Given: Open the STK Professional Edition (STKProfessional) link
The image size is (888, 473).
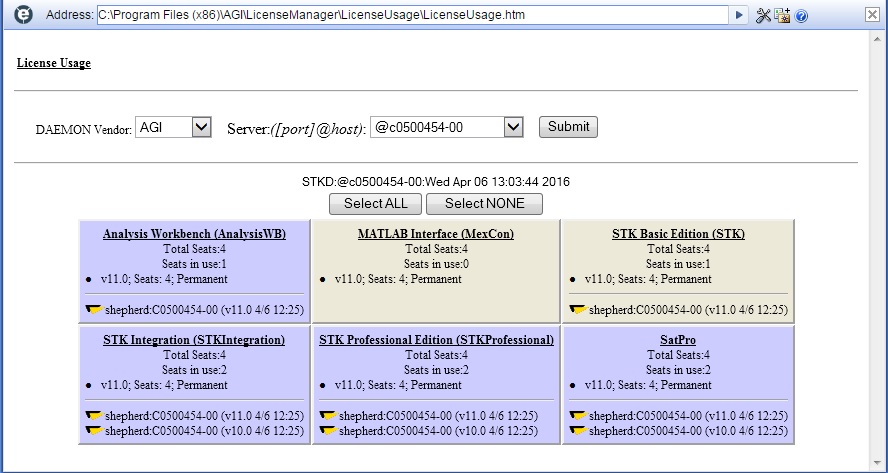Looking at the screenshot, I should click(437, 340).
